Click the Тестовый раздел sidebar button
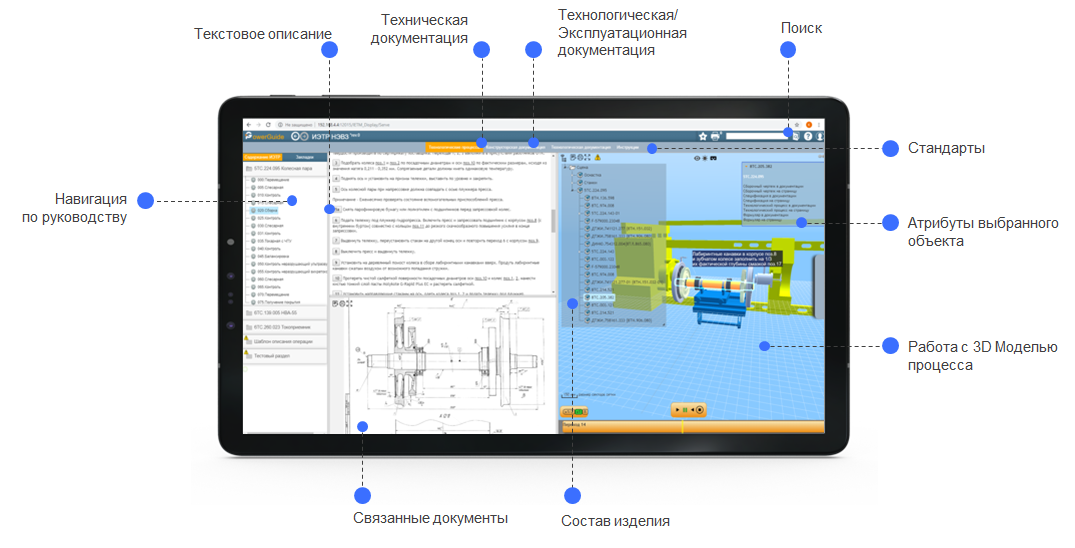This screenshot has height=548, width=1075. 285,355
